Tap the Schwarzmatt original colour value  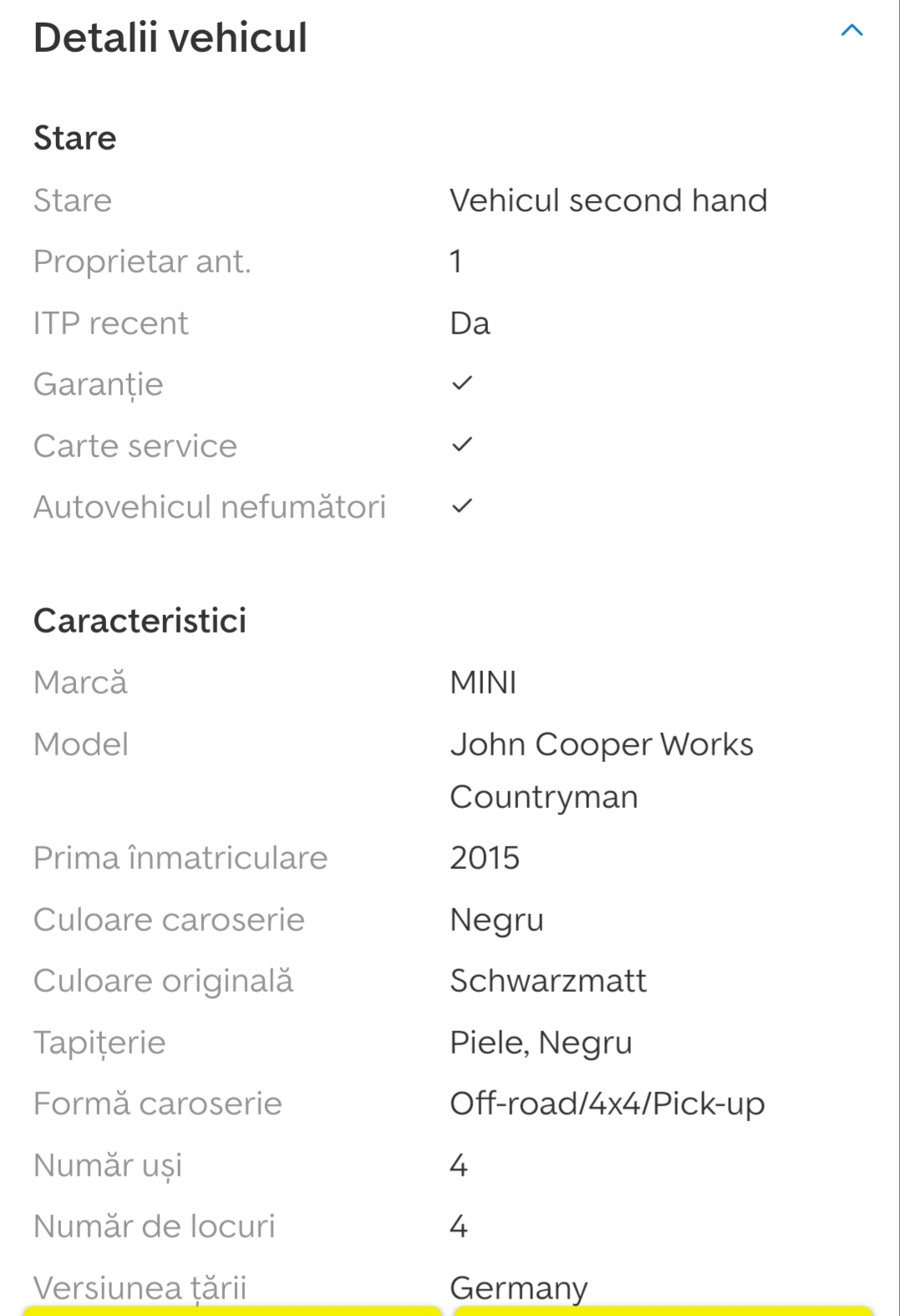[x=547, y=981]
